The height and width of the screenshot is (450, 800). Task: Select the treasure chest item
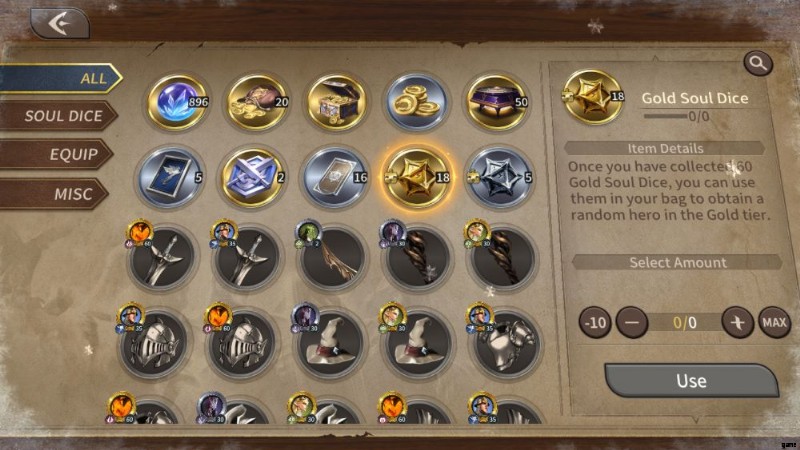pyautogui.click(x=336, y=102)
